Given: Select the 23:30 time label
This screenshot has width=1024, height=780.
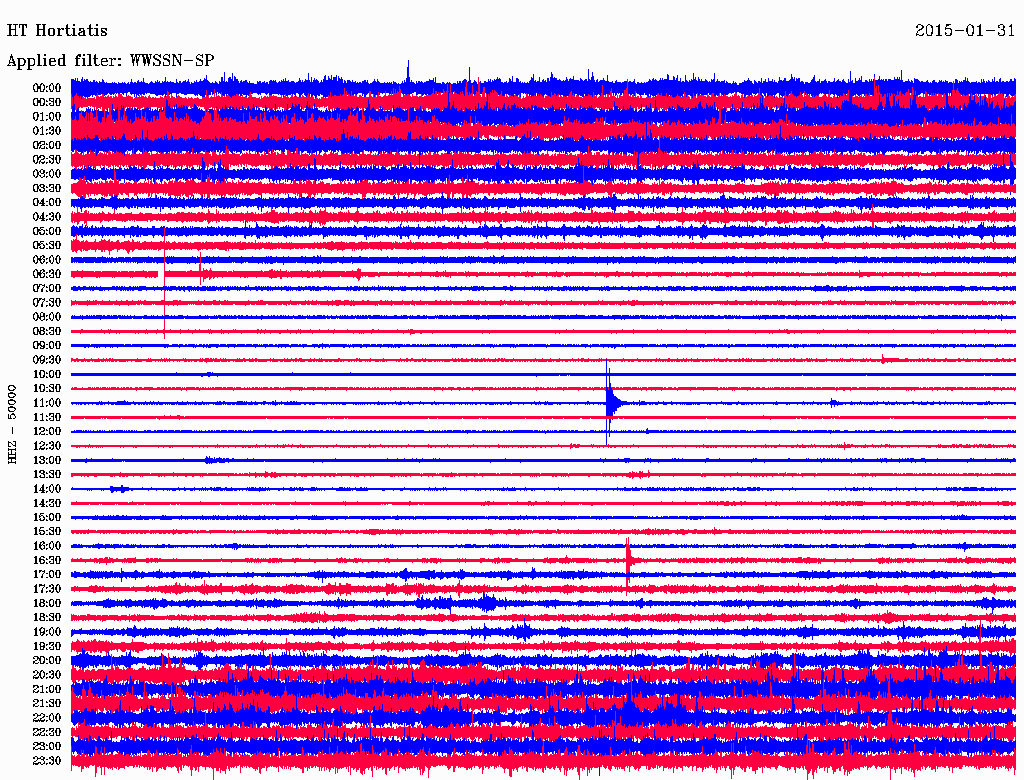Looking at the screenshot, I should pyautogui.click(x=47, y=761).
